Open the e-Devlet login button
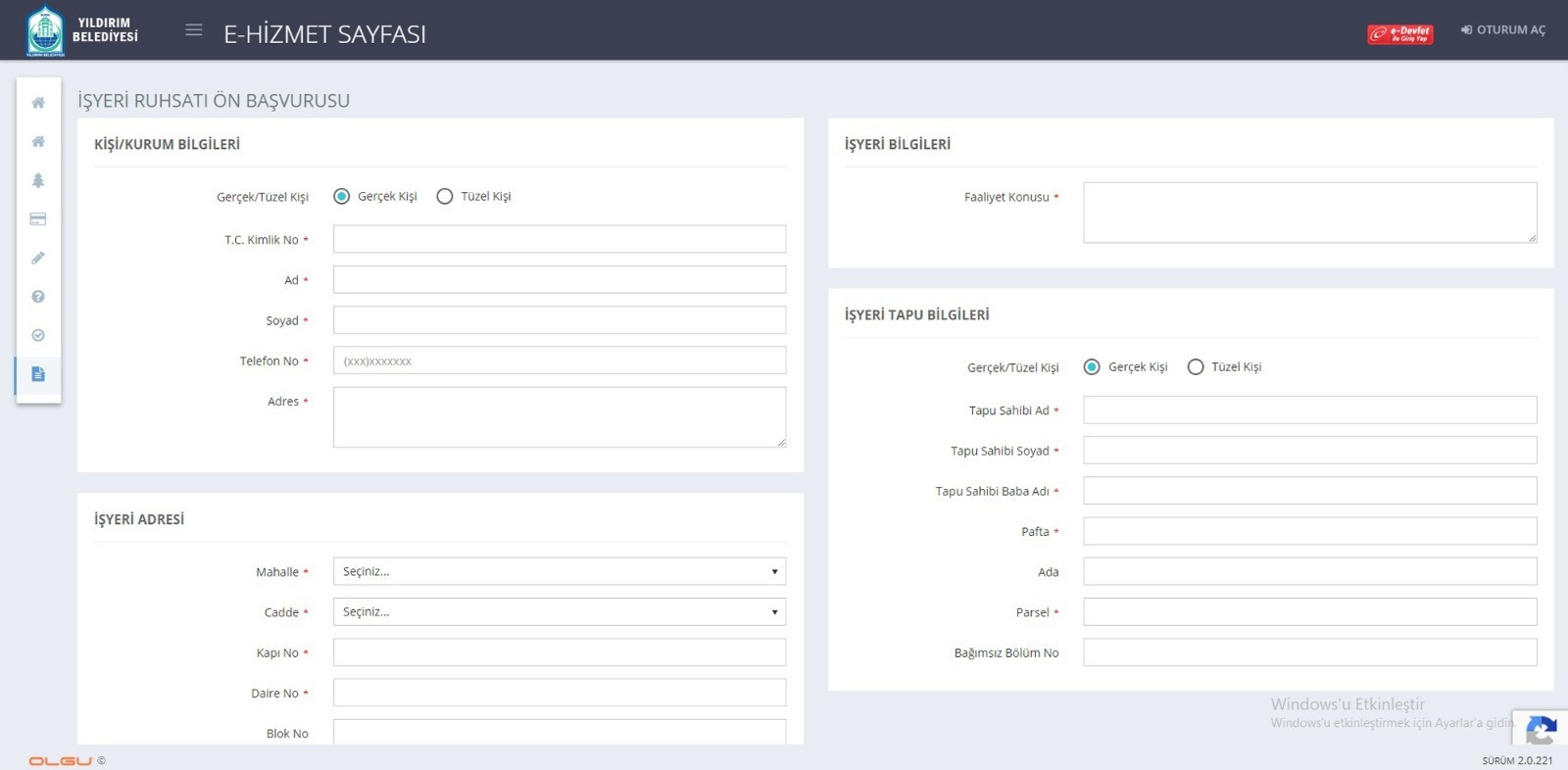The height and width of the screenshot is (770, 1568). click(x=1400, y=34)
